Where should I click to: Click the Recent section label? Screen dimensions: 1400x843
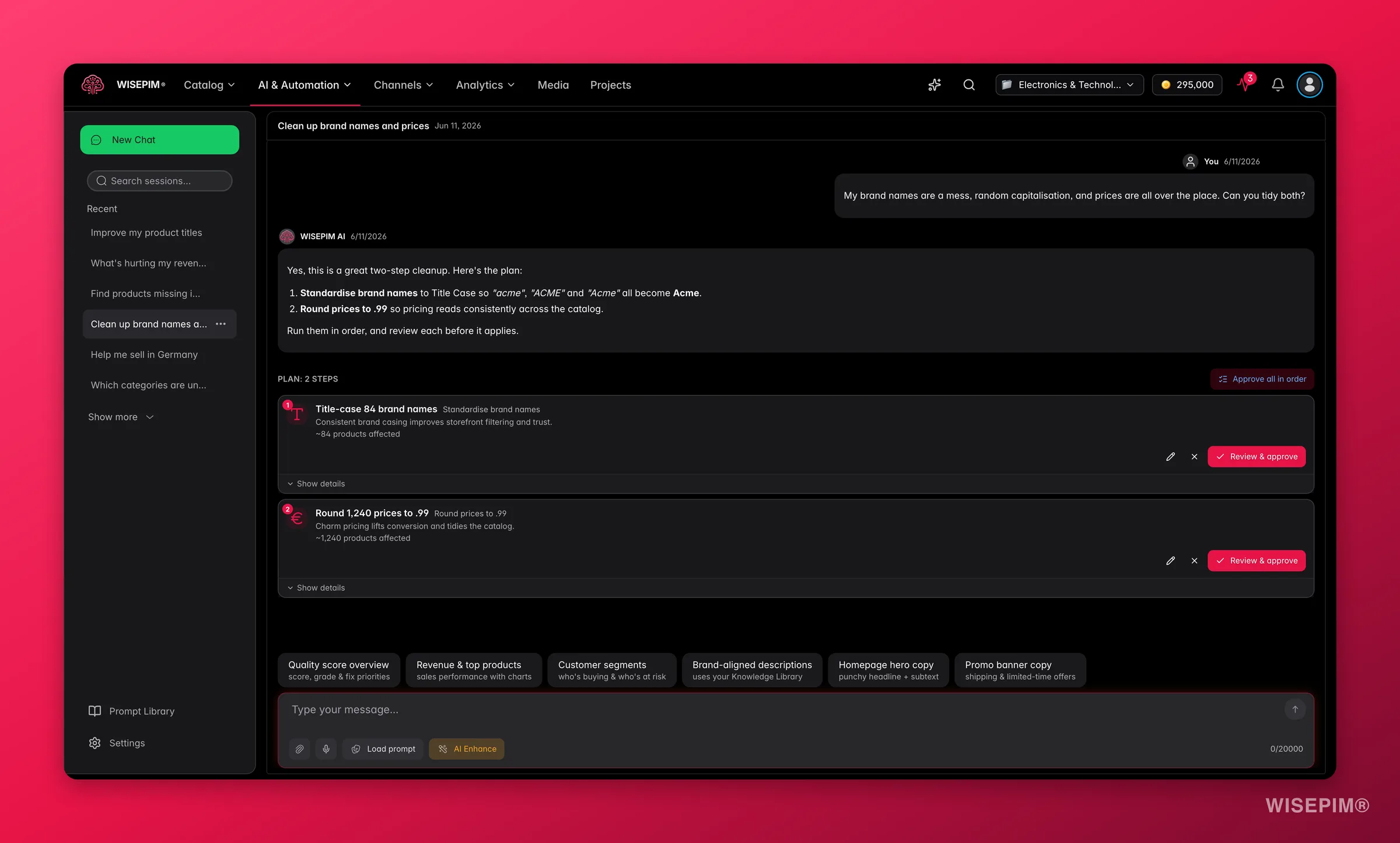pos(102,209)
